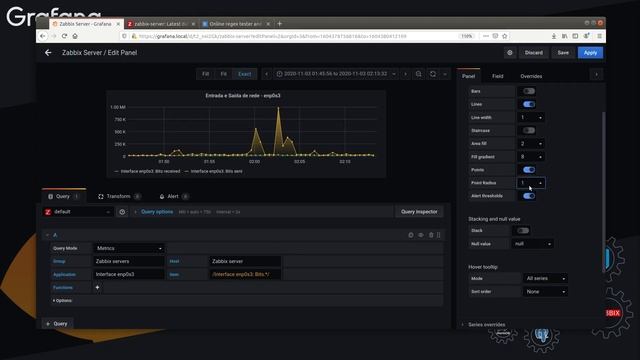The height and width of the screenshot is (360, 640).
Task: Refresh the dashboard panel
Action: point(433,74)
